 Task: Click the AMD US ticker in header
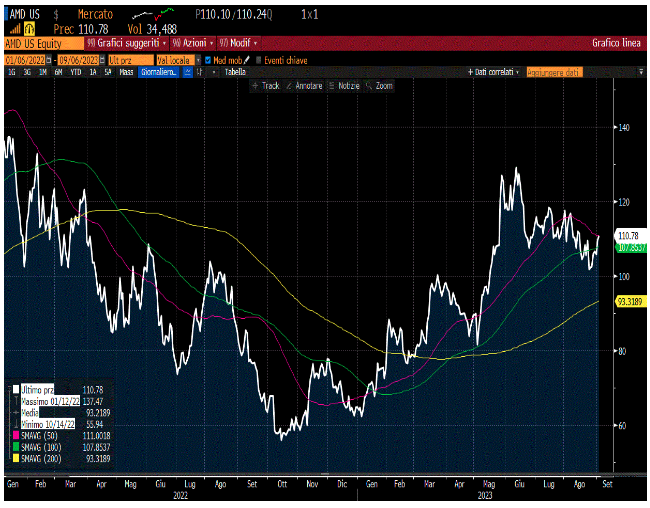point(24,15)
